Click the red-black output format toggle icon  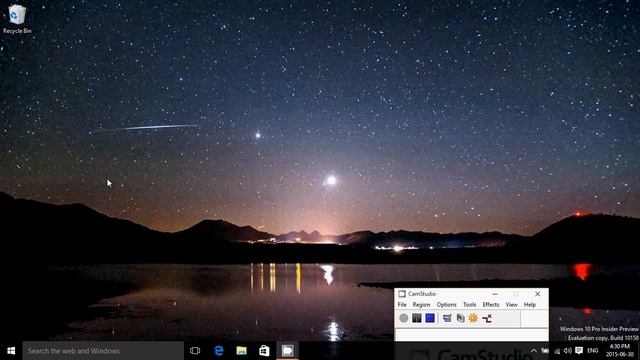[487, 318]
